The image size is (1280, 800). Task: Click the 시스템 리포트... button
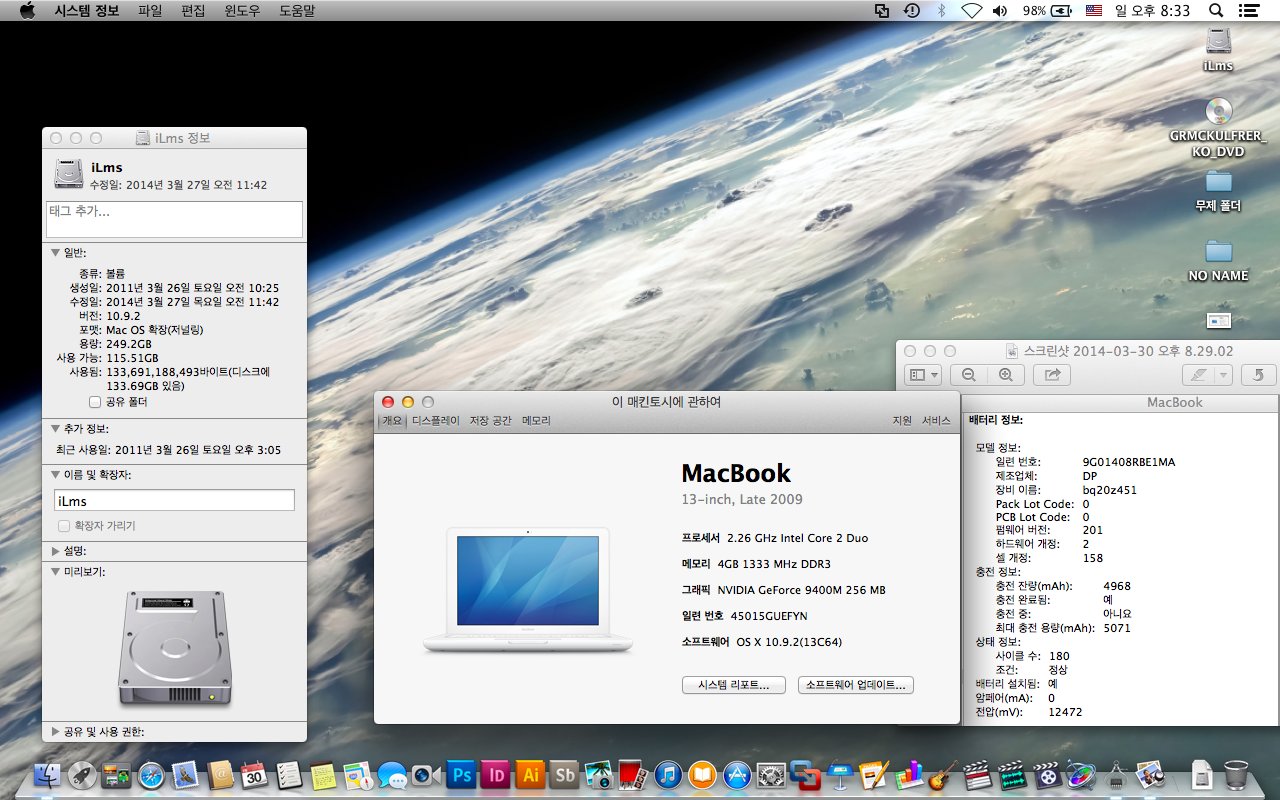coord(732,685)
